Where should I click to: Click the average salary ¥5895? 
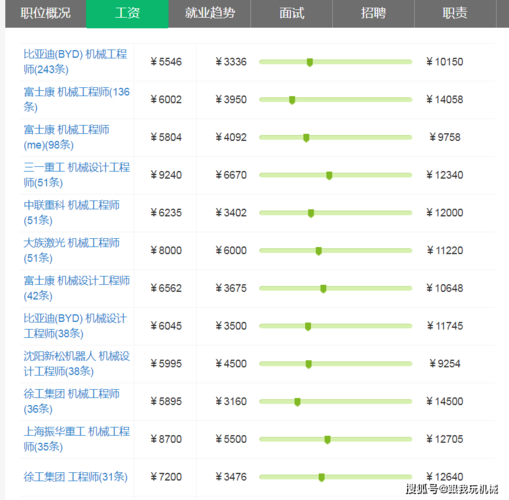pos(166,401)
